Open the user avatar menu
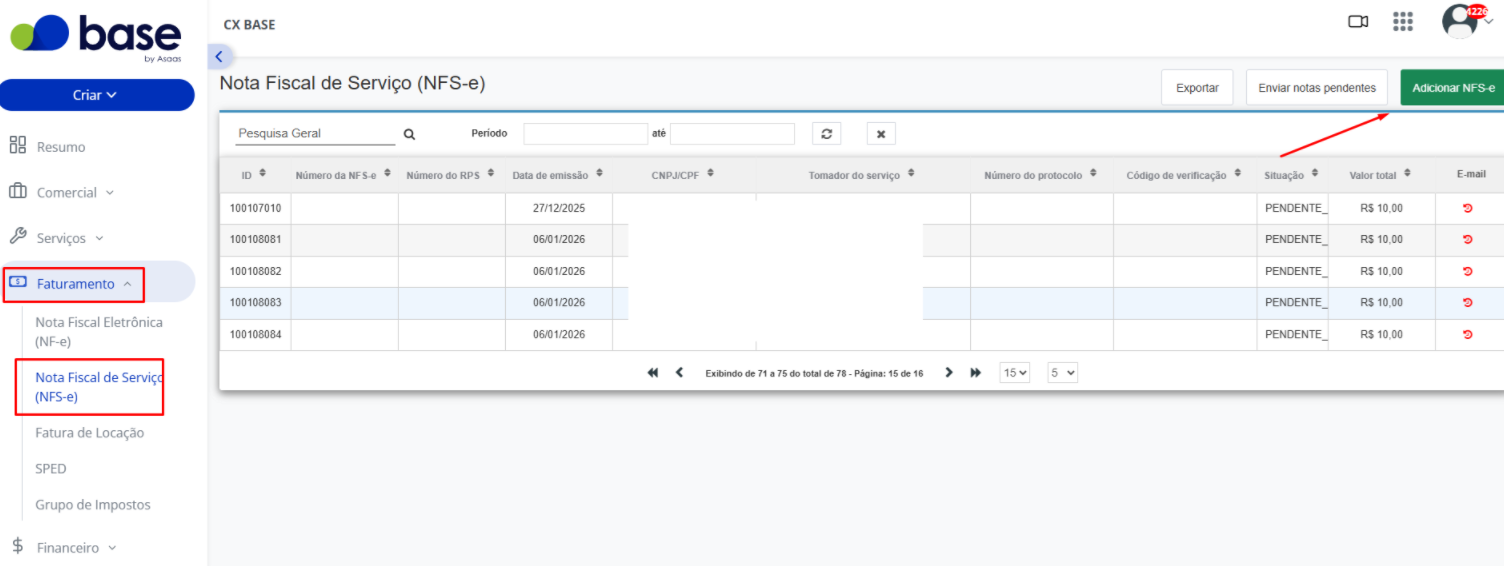1504x566 pixels. [x=1461, y=21]
